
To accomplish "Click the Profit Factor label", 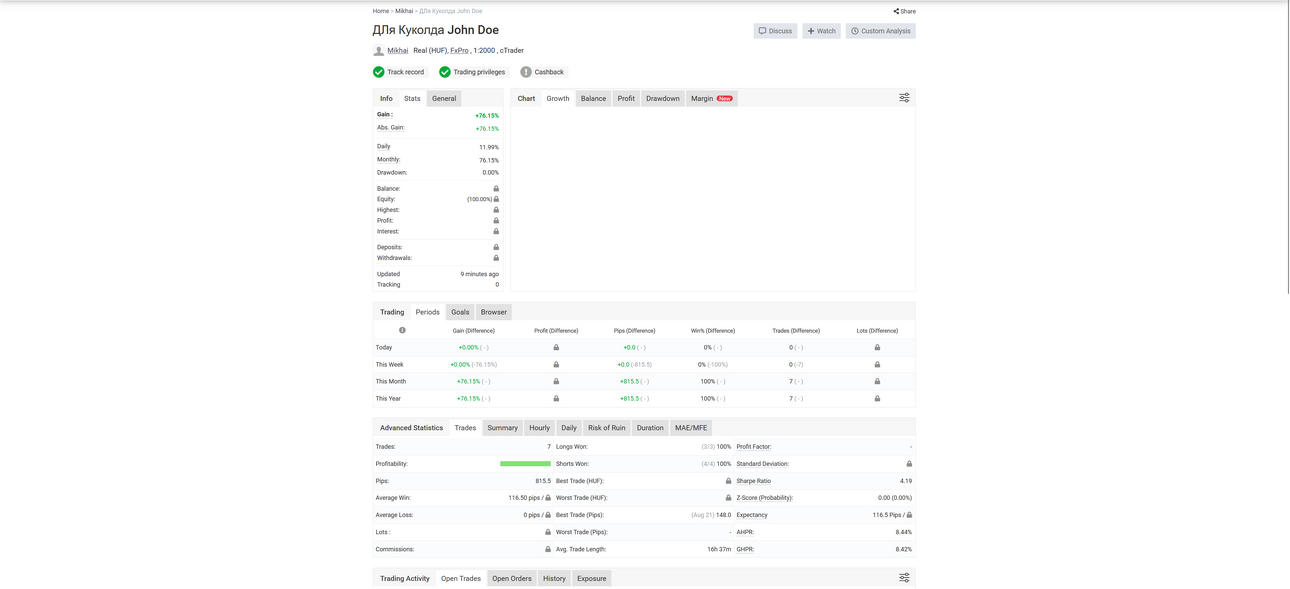I will click(754, 447).
